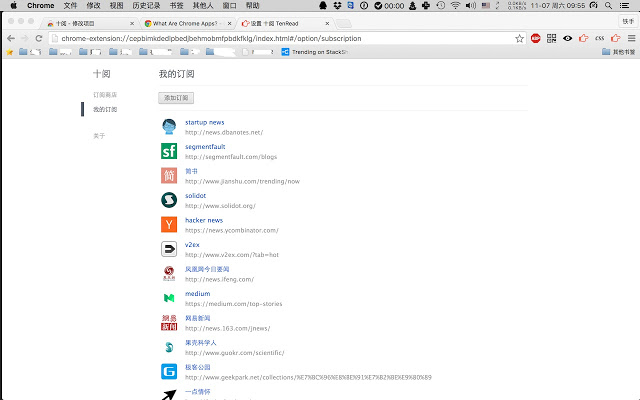Open the Chrome application menu

pyautogui.click(x=40, y=5)
